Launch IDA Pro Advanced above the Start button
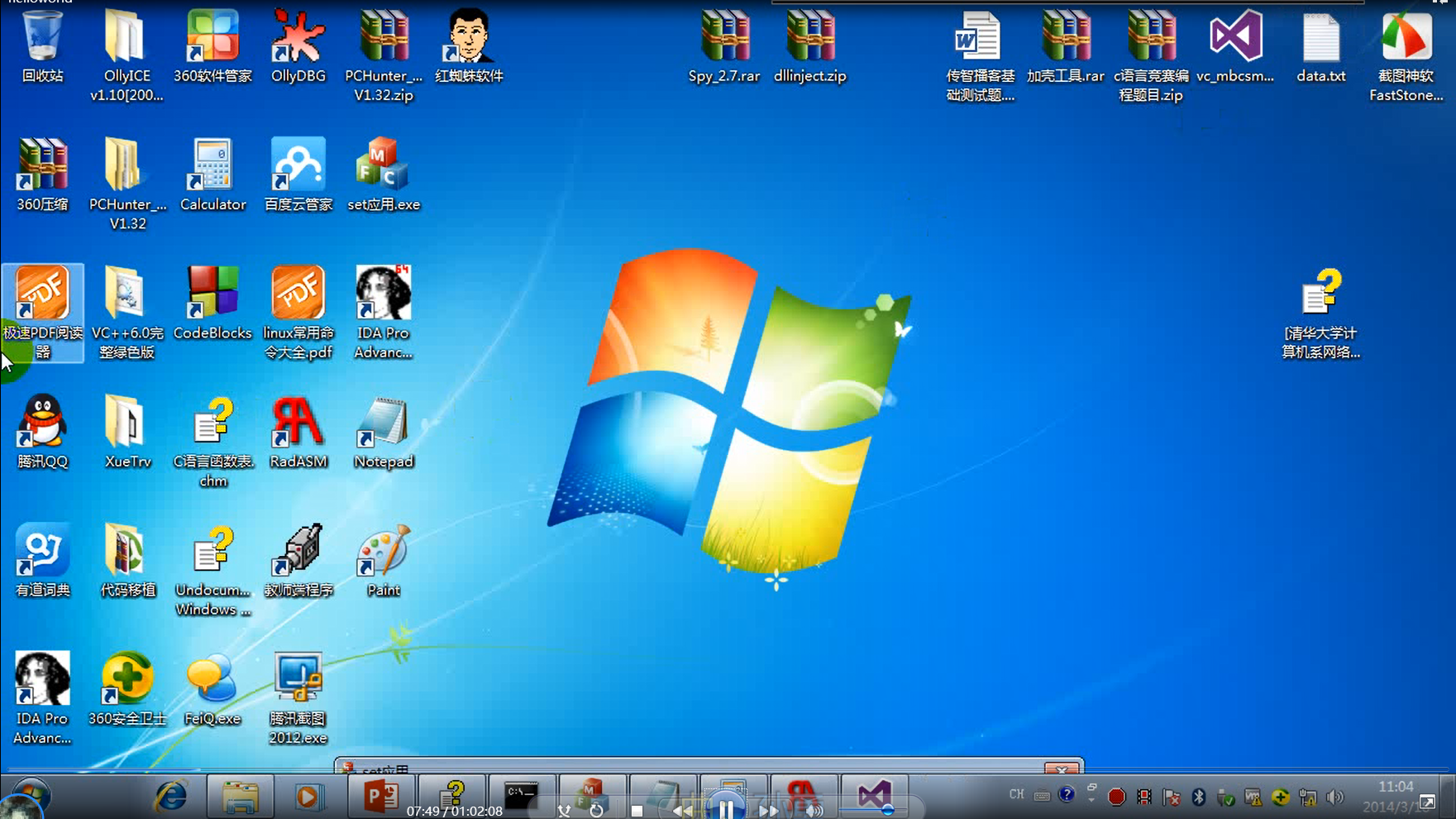 (42, 698)
